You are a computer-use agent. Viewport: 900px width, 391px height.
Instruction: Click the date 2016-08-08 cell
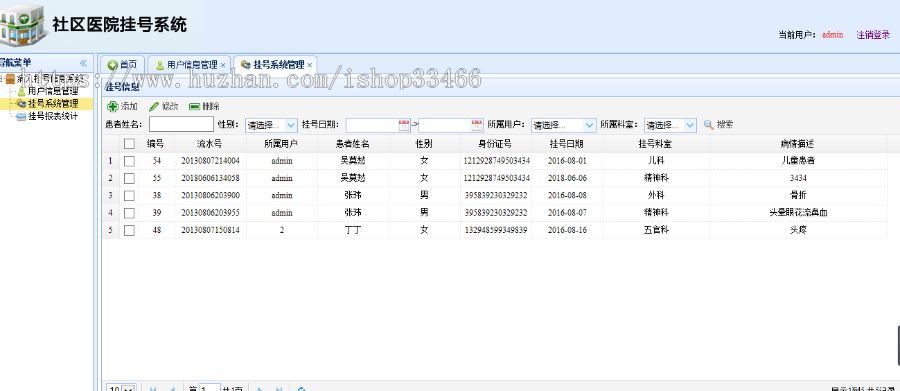coord(567,195)
